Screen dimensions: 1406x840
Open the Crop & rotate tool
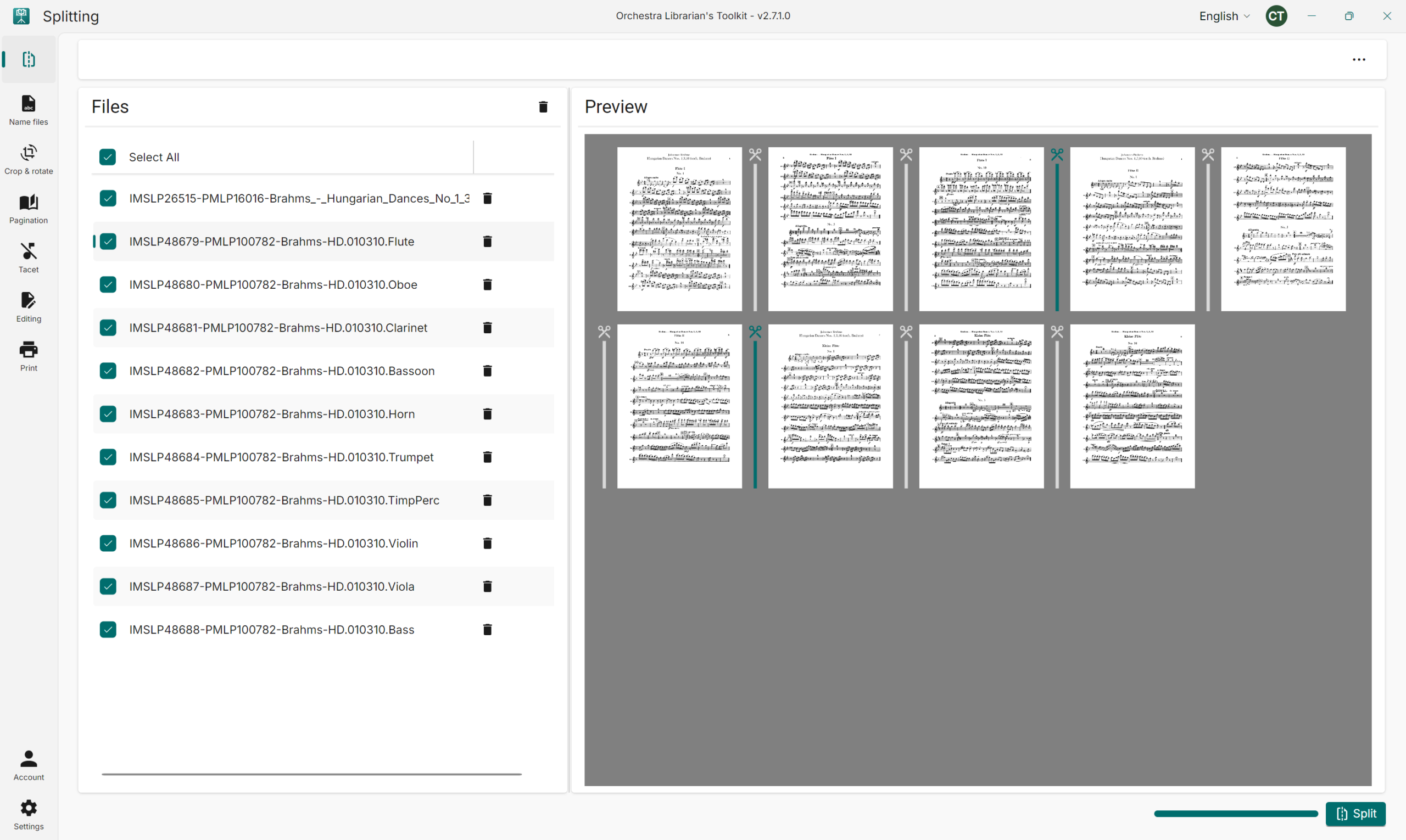(29, 160)
